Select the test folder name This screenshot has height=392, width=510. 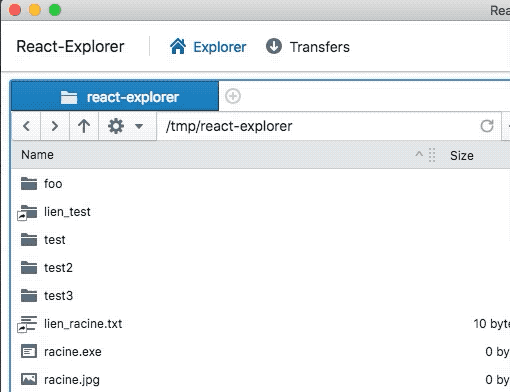click(x=54, y=240)
